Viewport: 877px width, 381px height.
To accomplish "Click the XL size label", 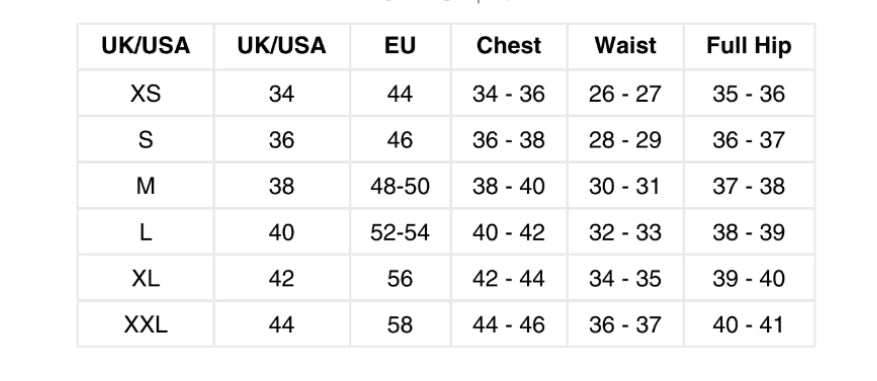I will point(145,278).
